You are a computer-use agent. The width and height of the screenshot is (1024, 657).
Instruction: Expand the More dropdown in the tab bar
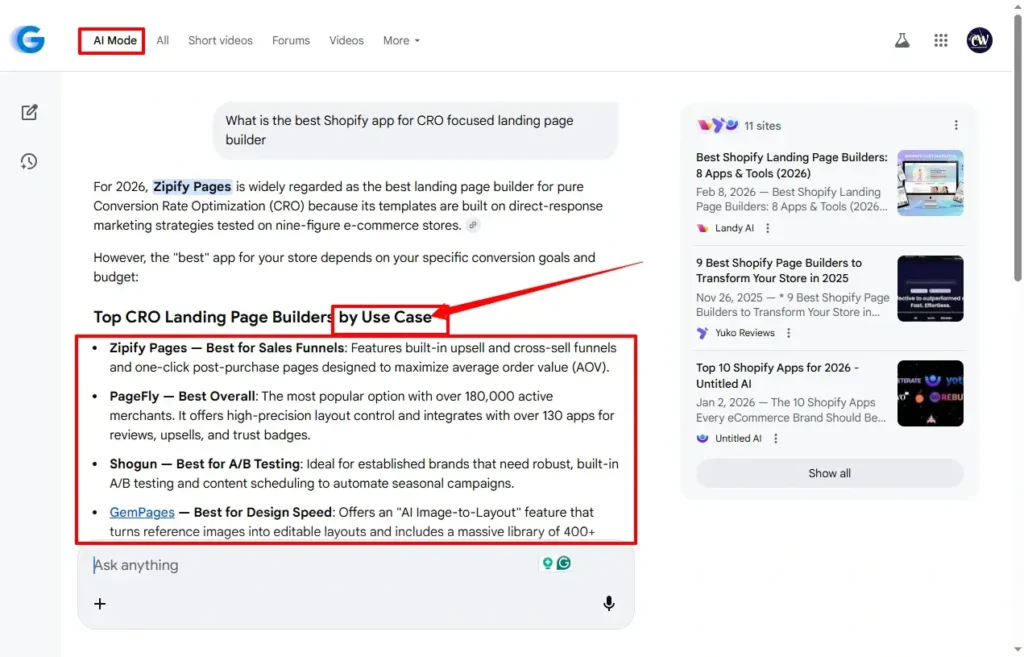click(x=400, y=40)
